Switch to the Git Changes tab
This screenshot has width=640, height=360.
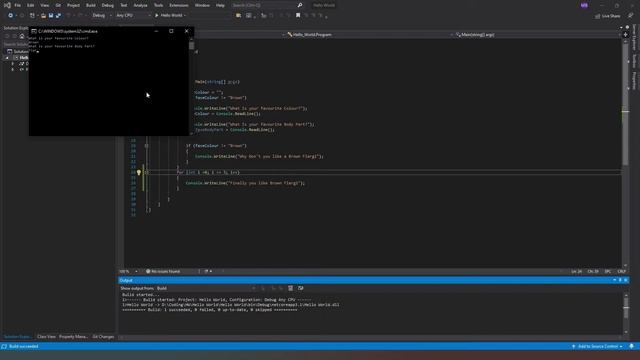[x=103, y=337]
